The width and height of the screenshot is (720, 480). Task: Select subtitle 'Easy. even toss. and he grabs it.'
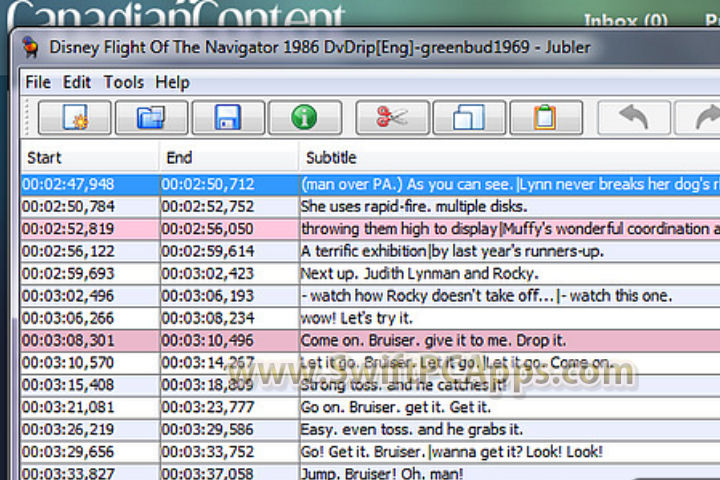(x=412, y=429)
